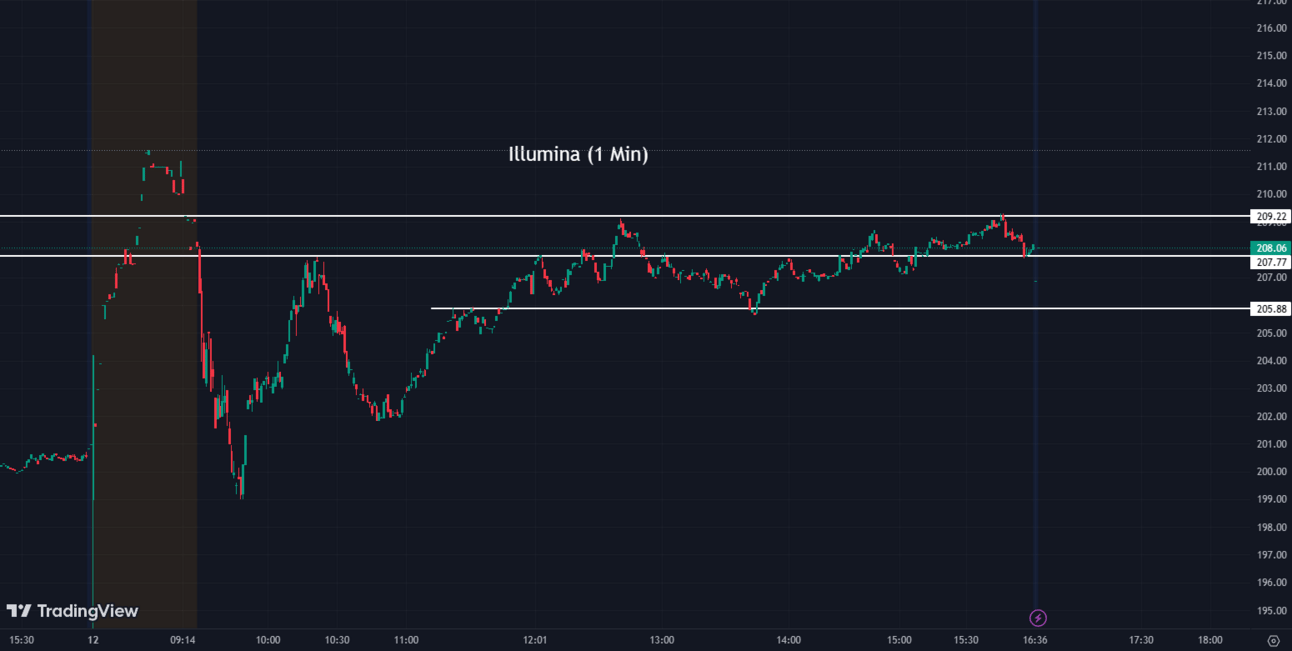
Task: Click the 18:00 time axis label
Action: 1210,640
